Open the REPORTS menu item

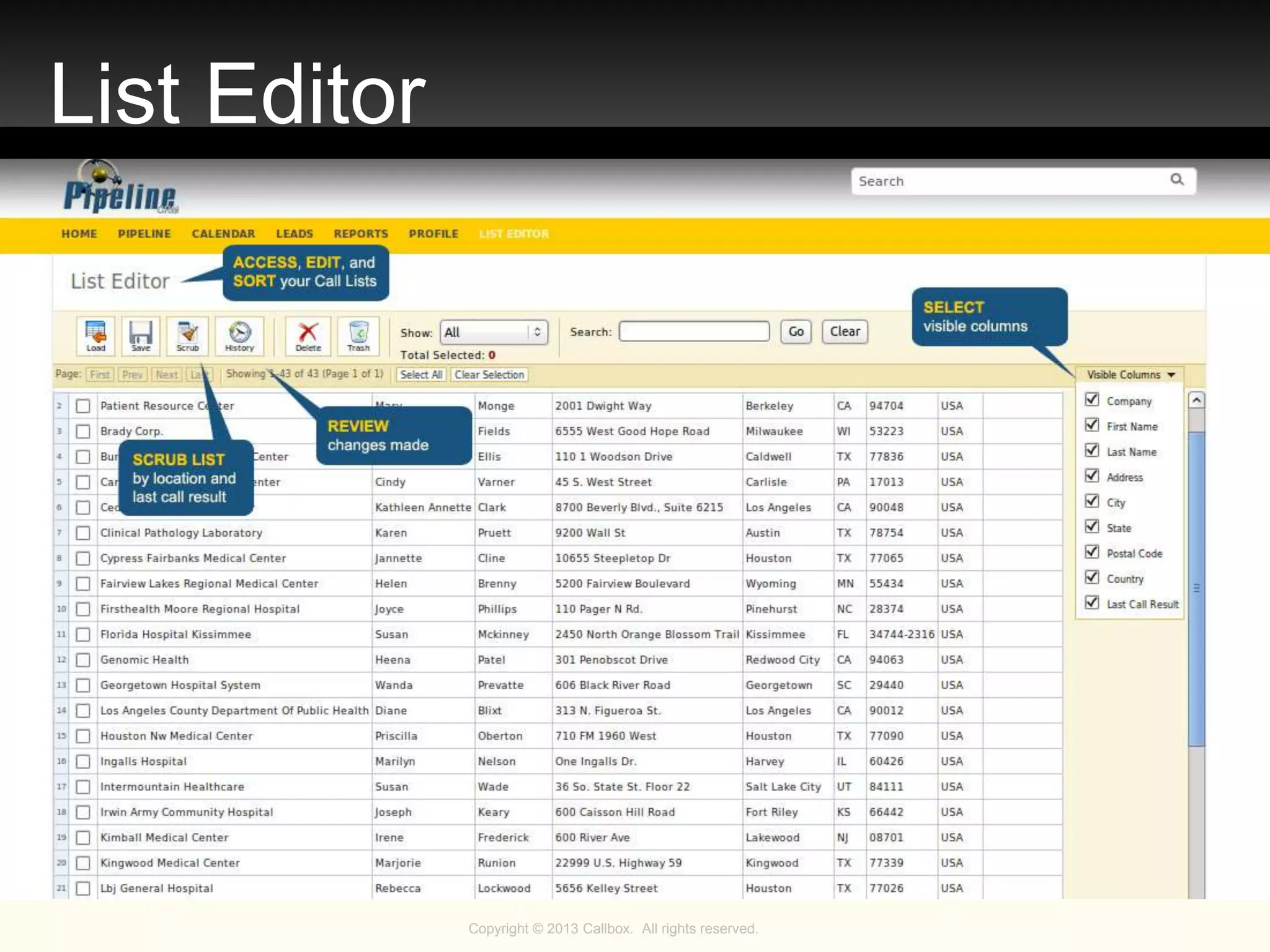point(360,234)
